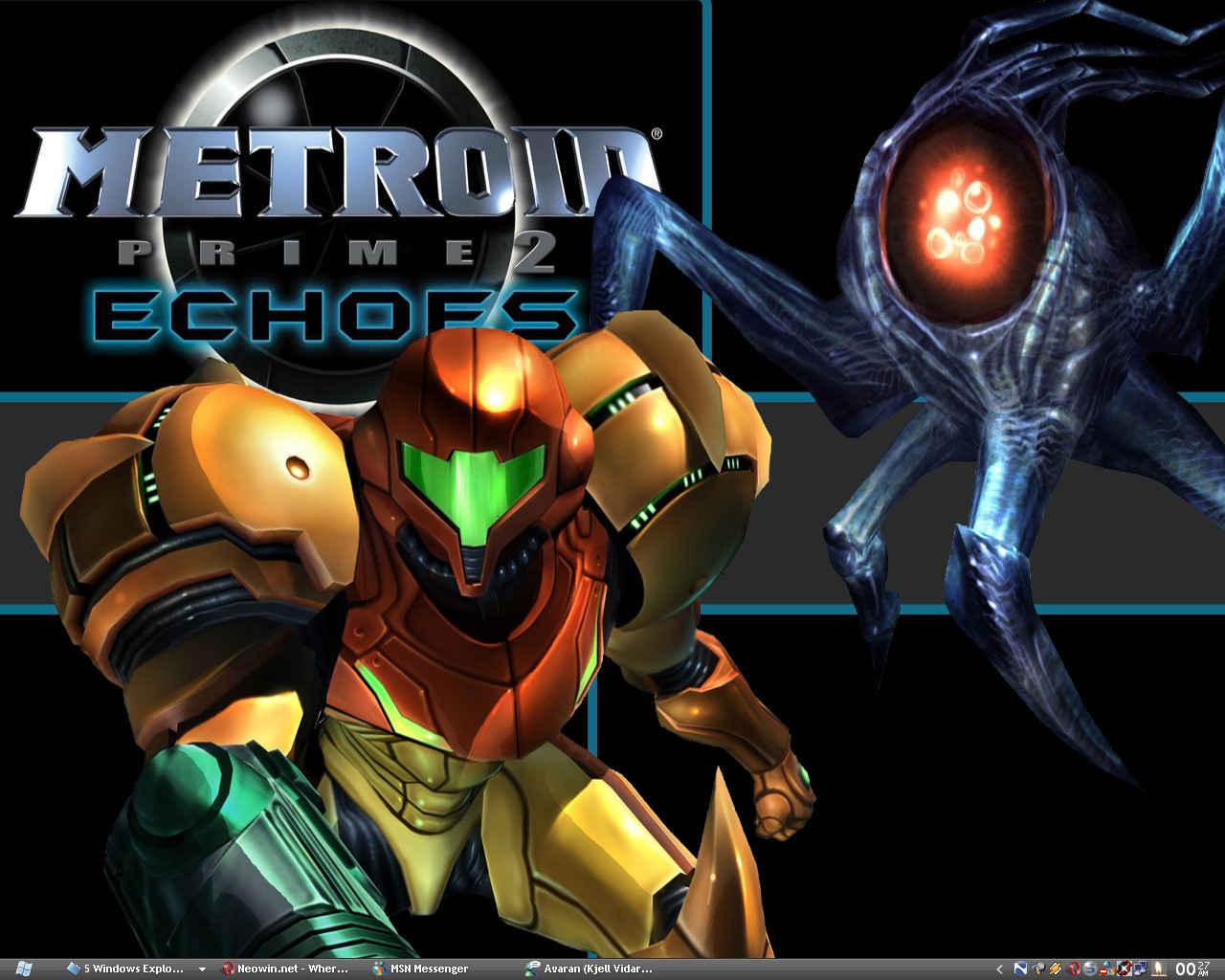Click the candle flame tray icon
This screenshot has height=980, width=1225.
1159,969
